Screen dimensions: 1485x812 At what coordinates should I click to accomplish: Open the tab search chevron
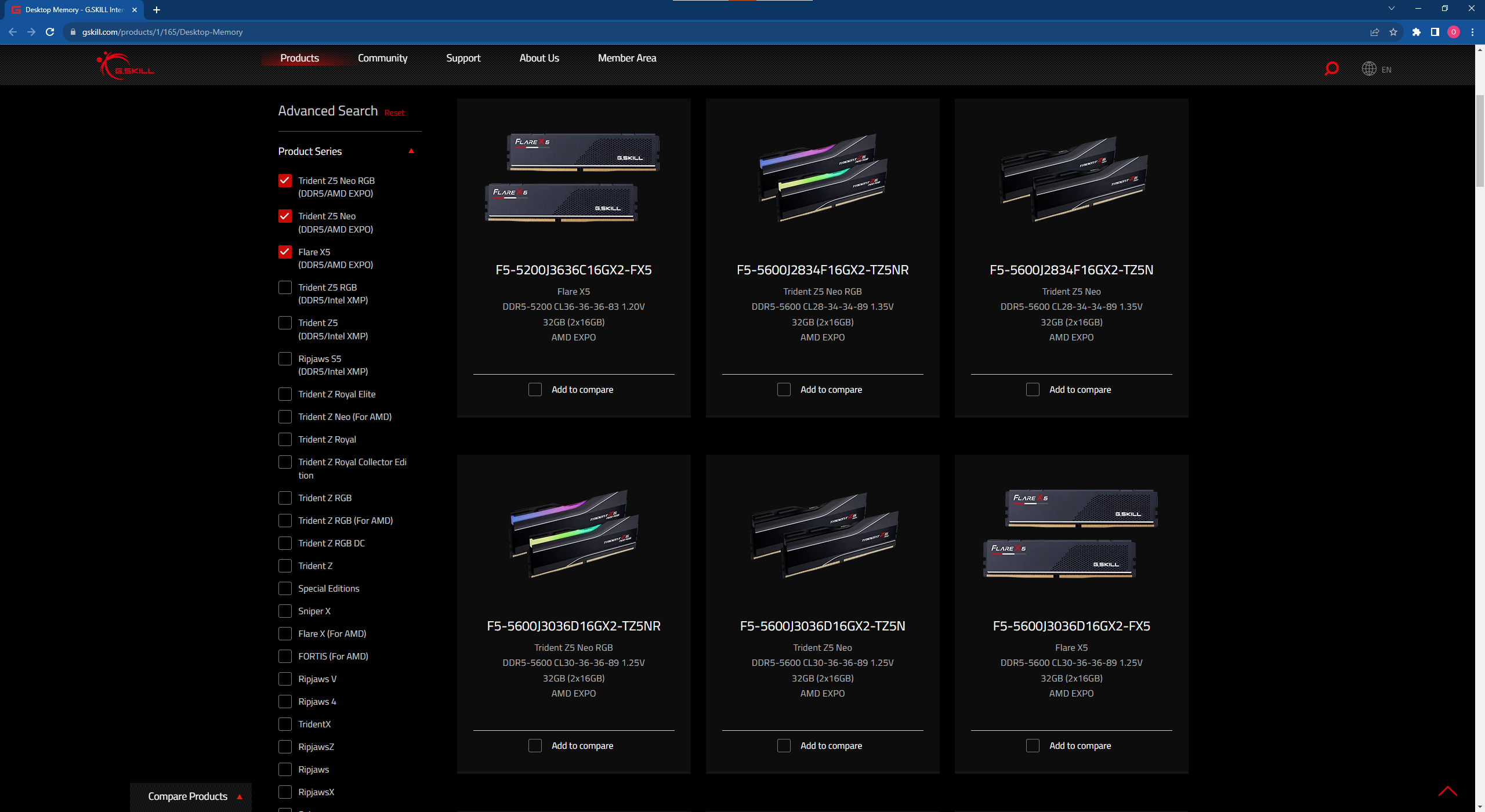[1391, 9]
